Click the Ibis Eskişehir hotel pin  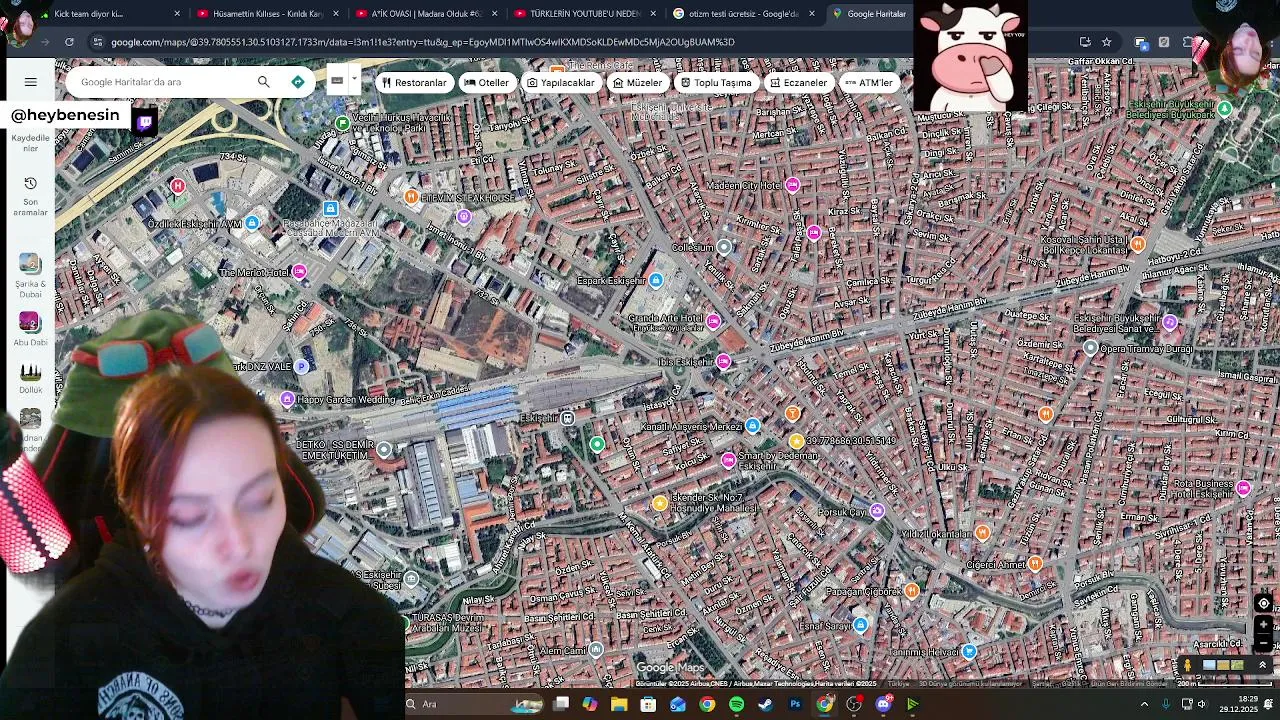coord(723,362)
